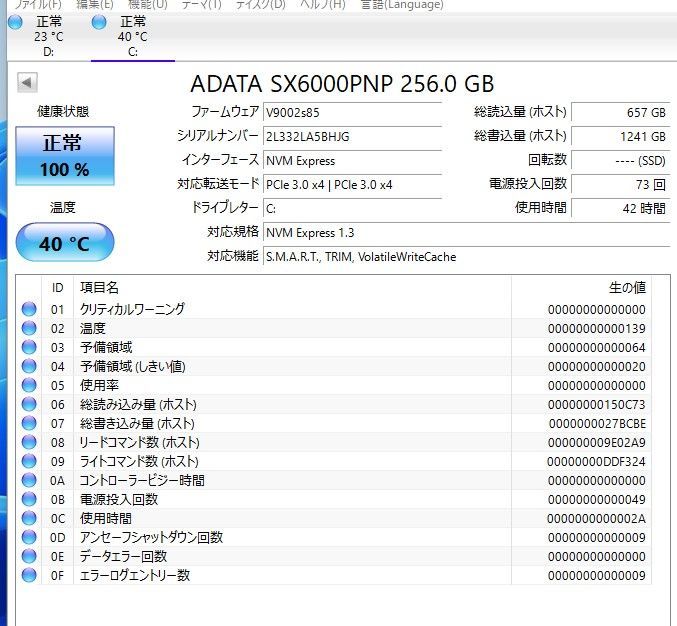Select the エラーログエントリー数 row name

coord(135,575)
